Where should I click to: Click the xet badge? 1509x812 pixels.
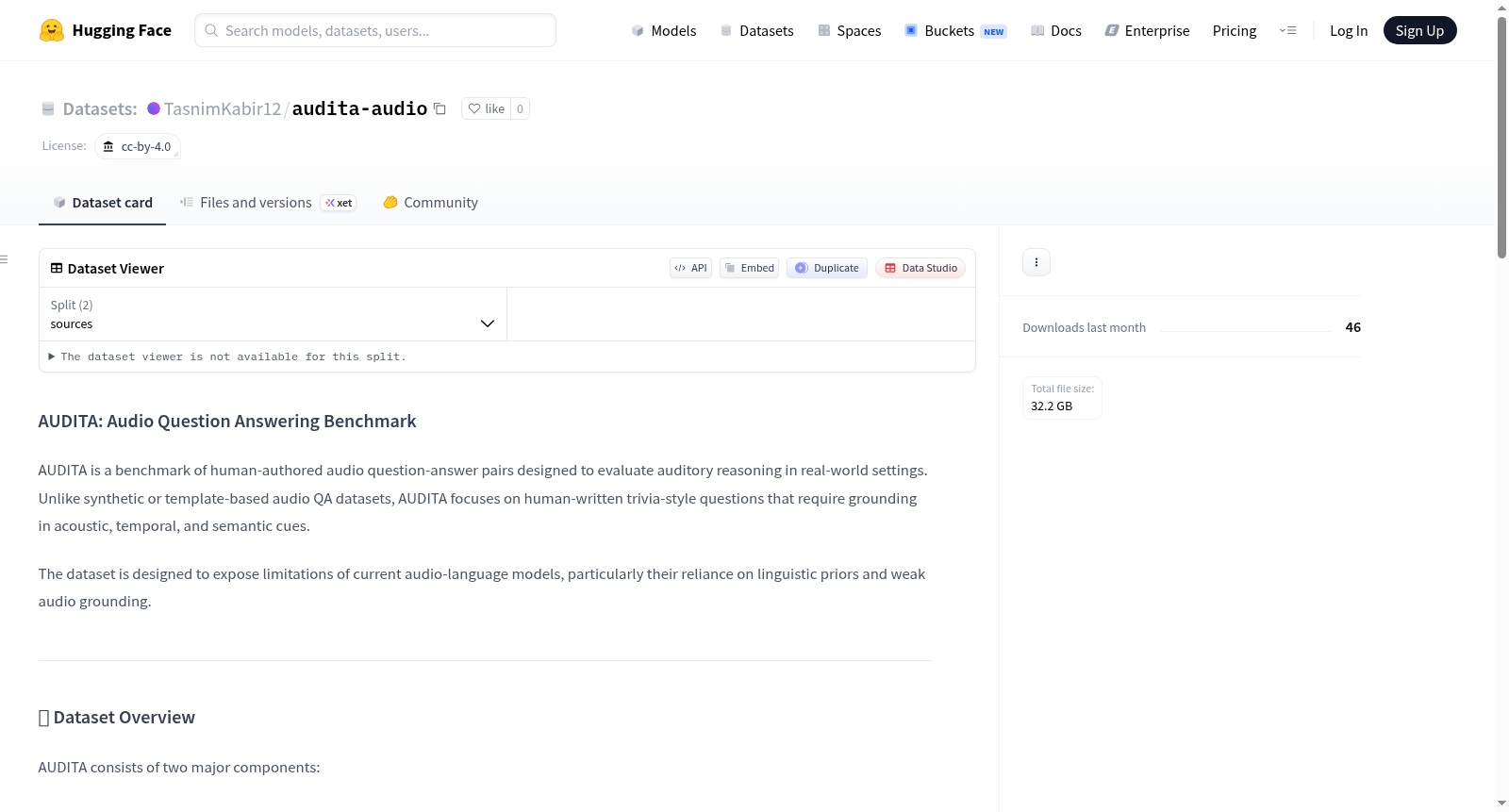339,203
